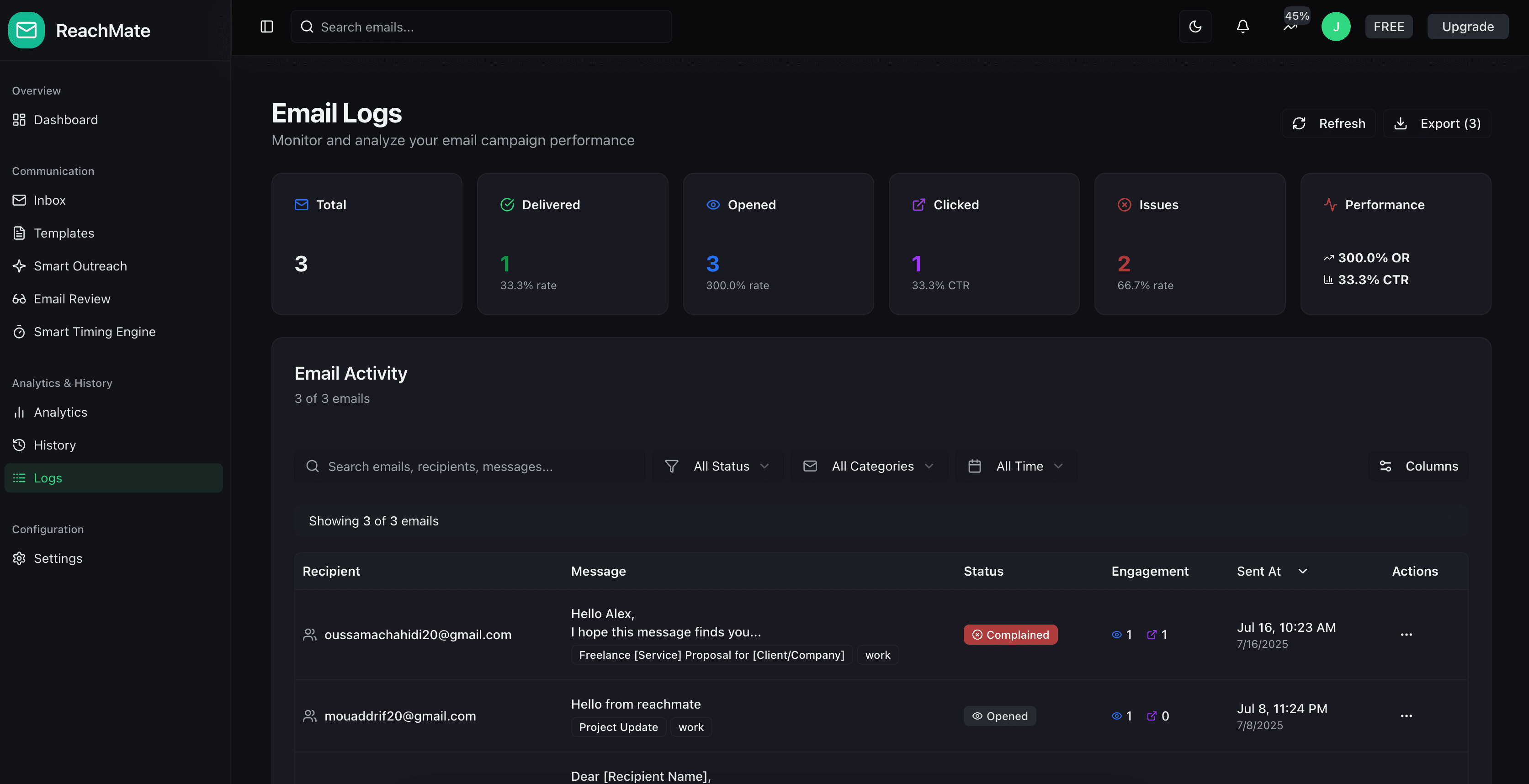1529x784 pixels.
Task: Click the Performance activity icon
Action: [x=1330, y=205]
